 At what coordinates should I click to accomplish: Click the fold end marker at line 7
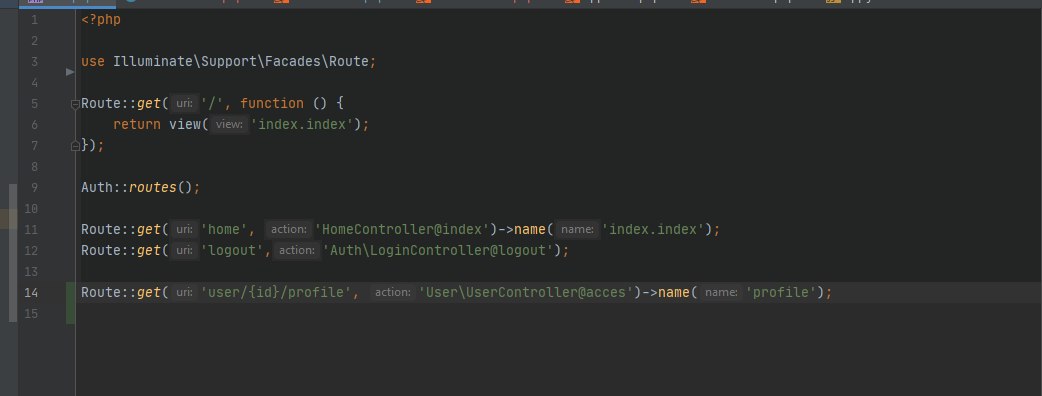point(75,146)
